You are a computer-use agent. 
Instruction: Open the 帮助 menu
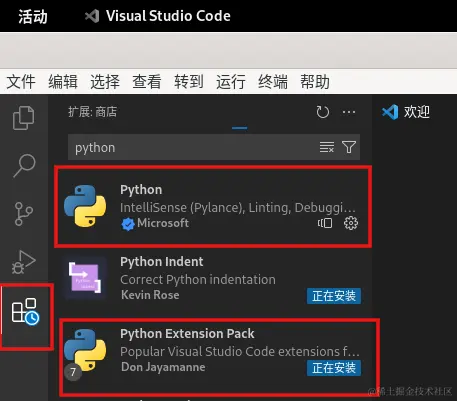(315, 82)
